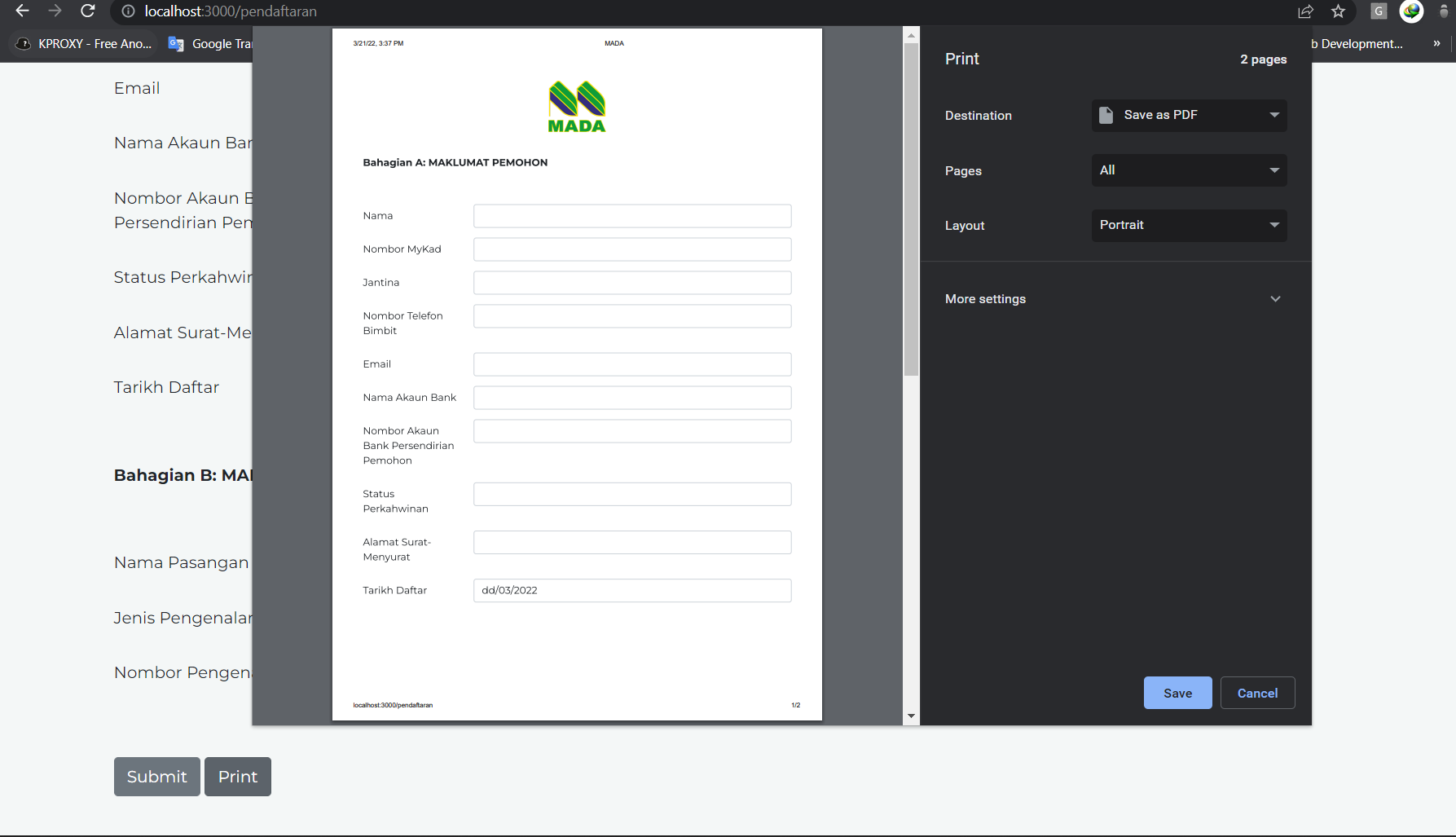Click the Google Translate bookmark icon
This screenshot has width=1456, height=837.
[176, 44]
